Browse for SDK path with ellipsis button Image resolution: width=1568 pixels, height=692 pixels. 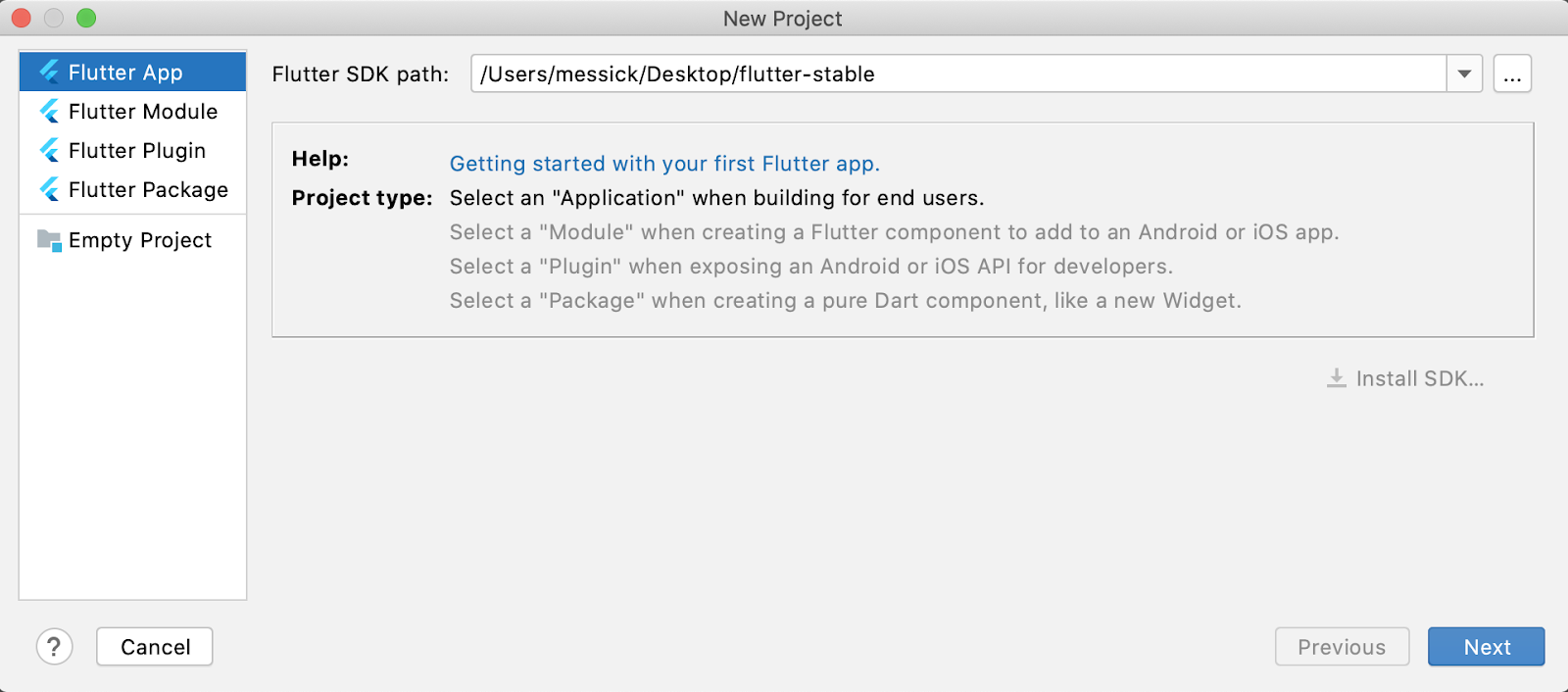tap(1512, 74)
